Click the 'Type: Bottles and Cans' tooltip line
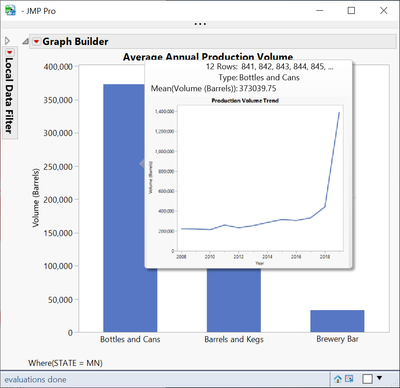 (x=259, y=77)
